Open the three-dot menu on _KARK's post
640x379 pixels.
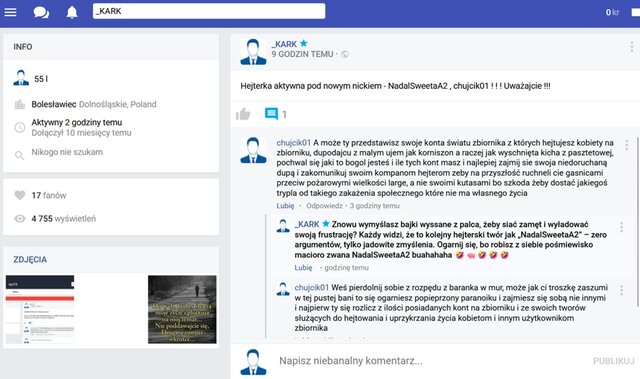(x=631, y=47)
